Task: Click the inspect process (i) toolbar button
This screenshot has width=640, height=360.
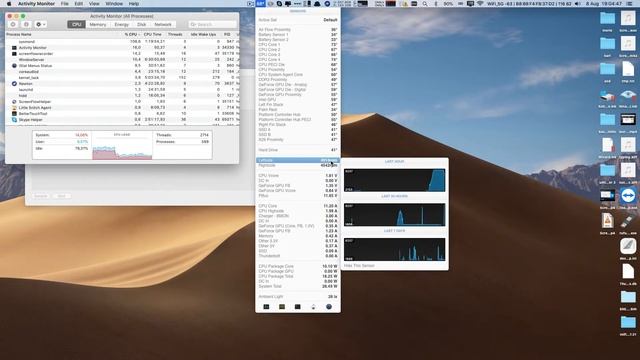Action: (x=27, y=24)
